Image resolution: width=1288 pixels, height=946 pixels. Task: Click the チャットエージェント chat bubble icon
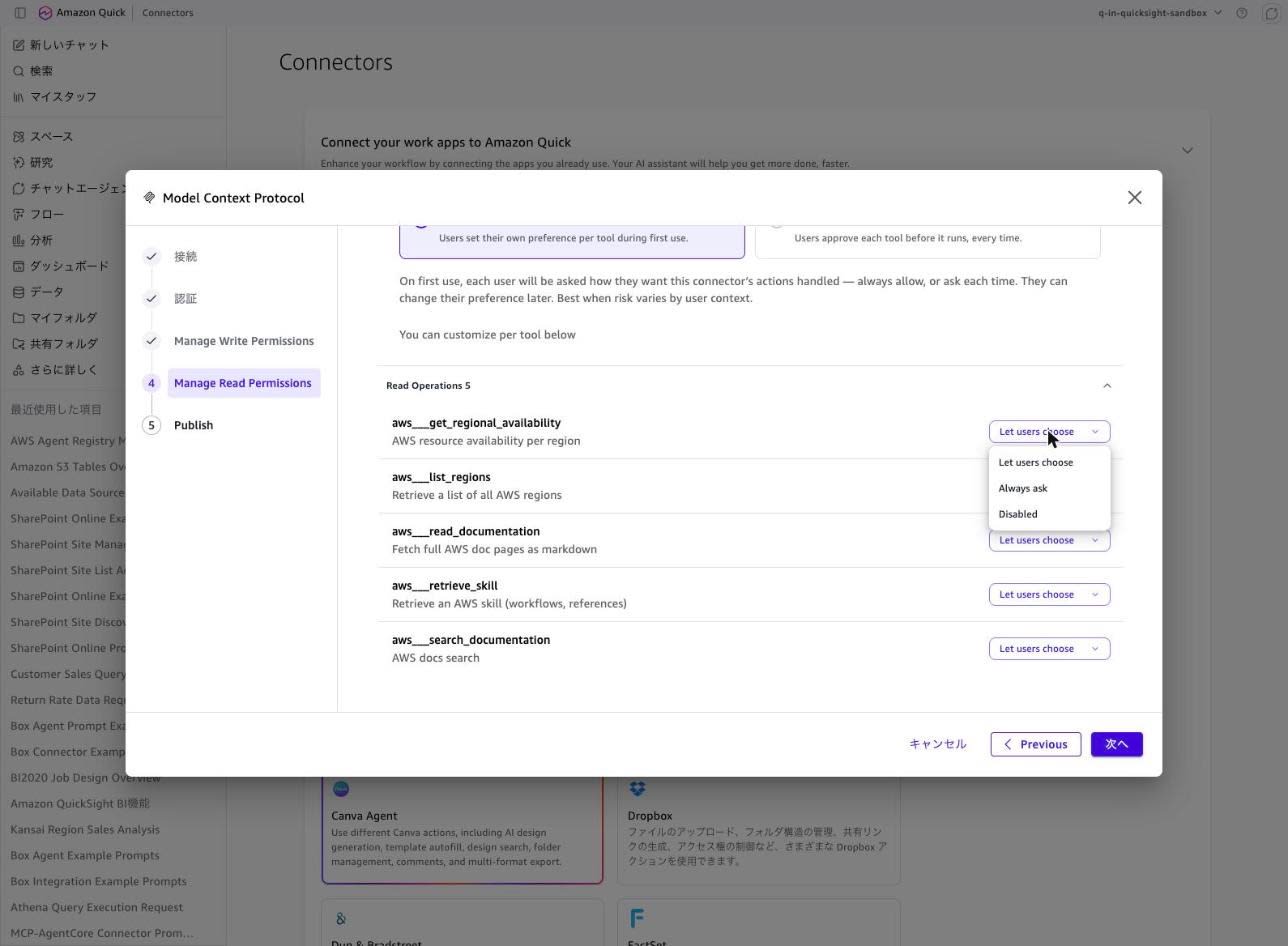point(18,189)
